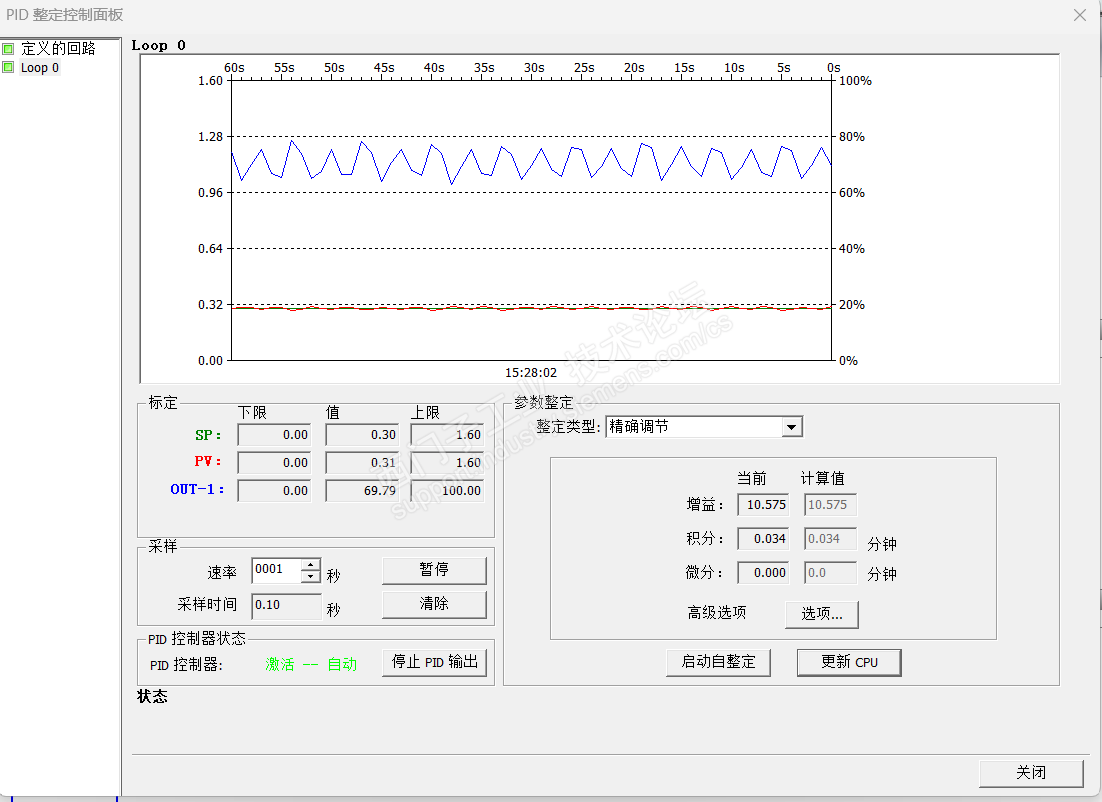Click the calculated 积分 value field
1102x802 pixels.
click(x=830, y=538)
